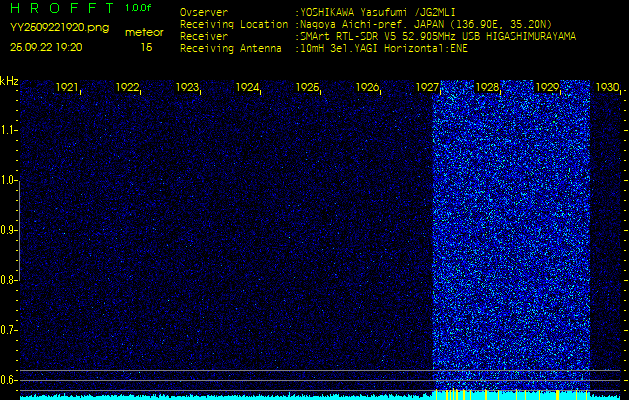Viewport: 629px width, 400px height.
Task: Click the 1921 time marker
Action: coord(67,87)
